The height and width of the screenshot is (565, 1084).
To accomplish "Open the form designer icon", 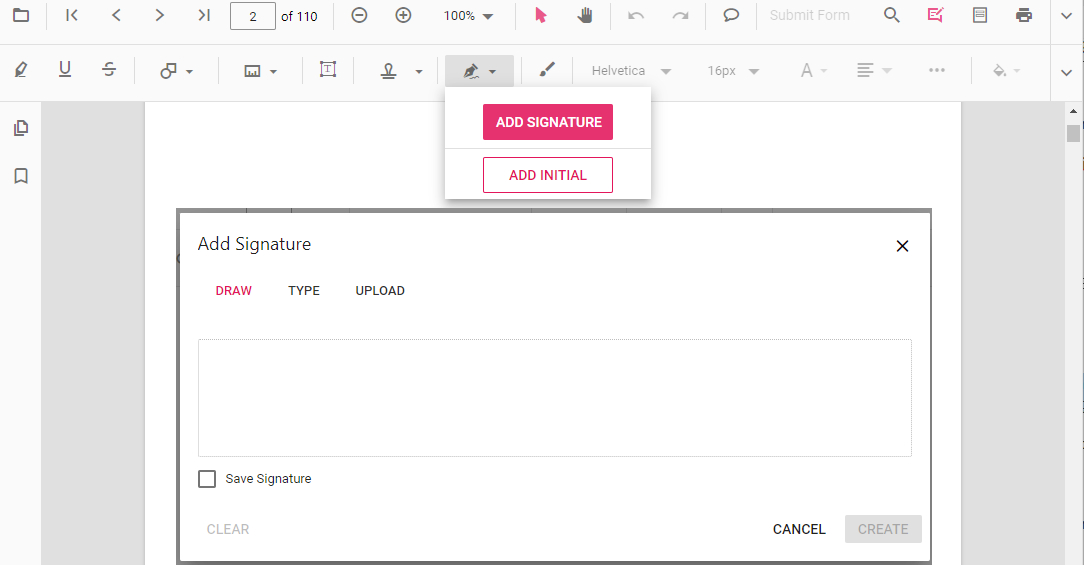I will pyautogui.click(x=980, y=15).
